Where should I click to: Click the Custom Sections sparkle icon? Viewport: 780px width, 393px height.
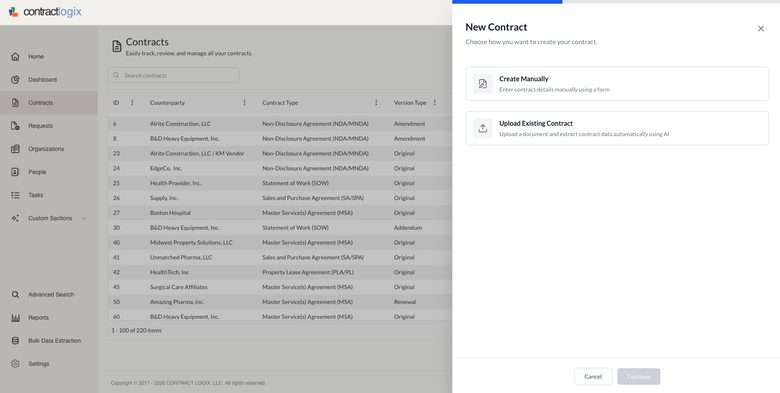(15, 218)
